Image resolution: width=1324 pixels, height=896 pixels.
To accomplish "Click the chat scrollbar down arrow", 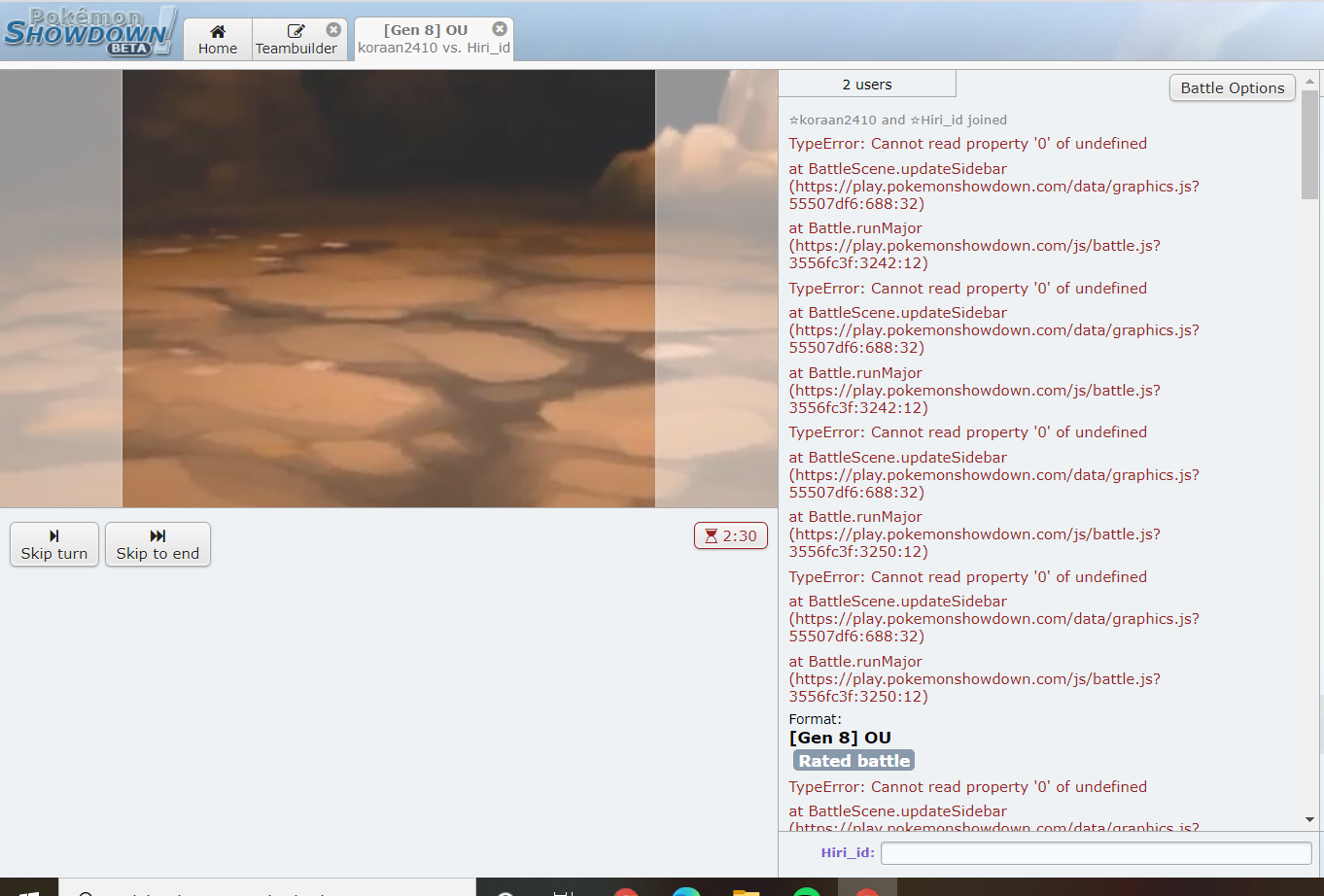I will click(1309, 820).
